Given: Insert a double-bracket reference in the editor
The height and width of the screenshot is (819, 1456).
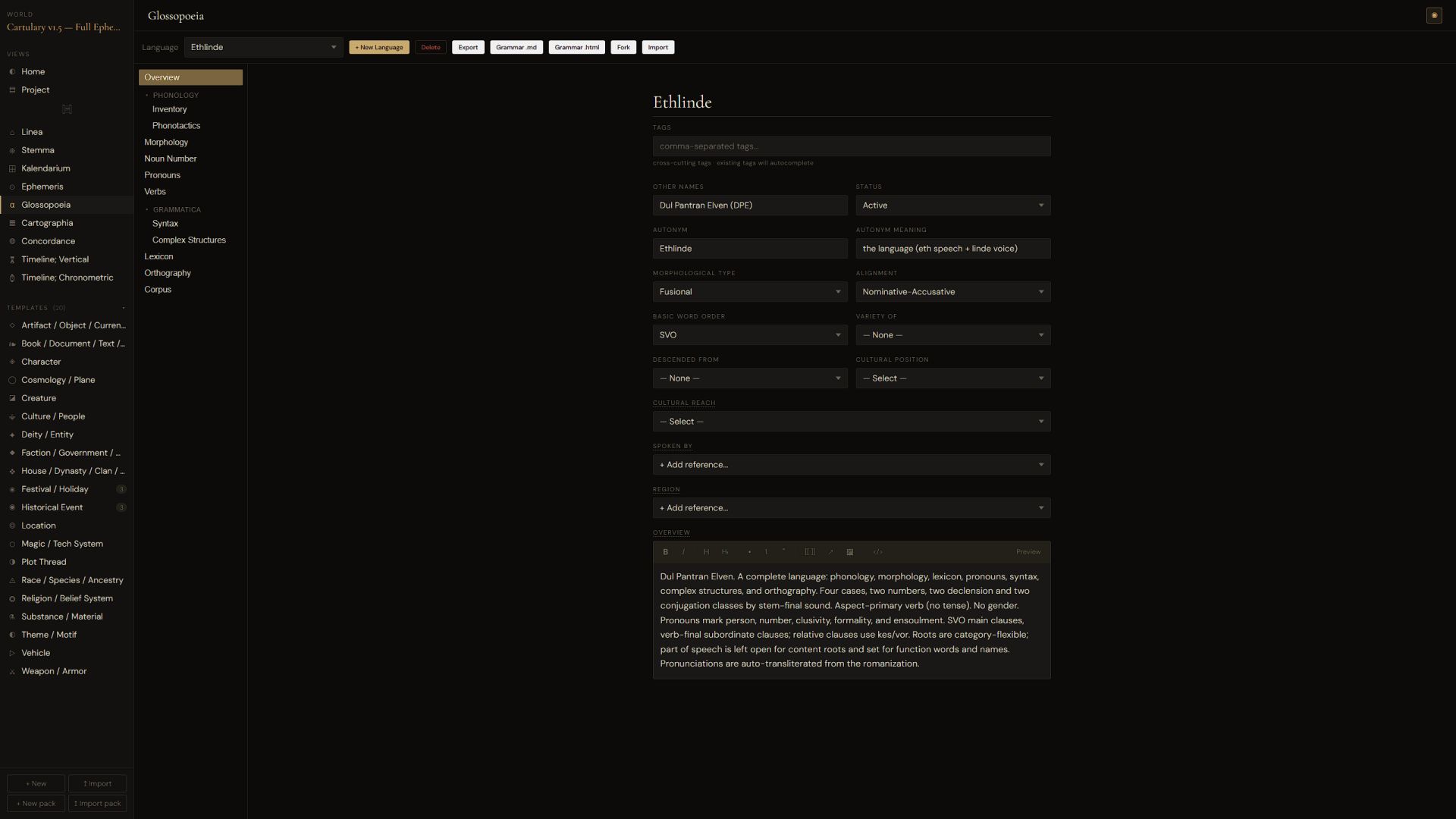Looking at the screenshot, I should click(x=810, y=552).
